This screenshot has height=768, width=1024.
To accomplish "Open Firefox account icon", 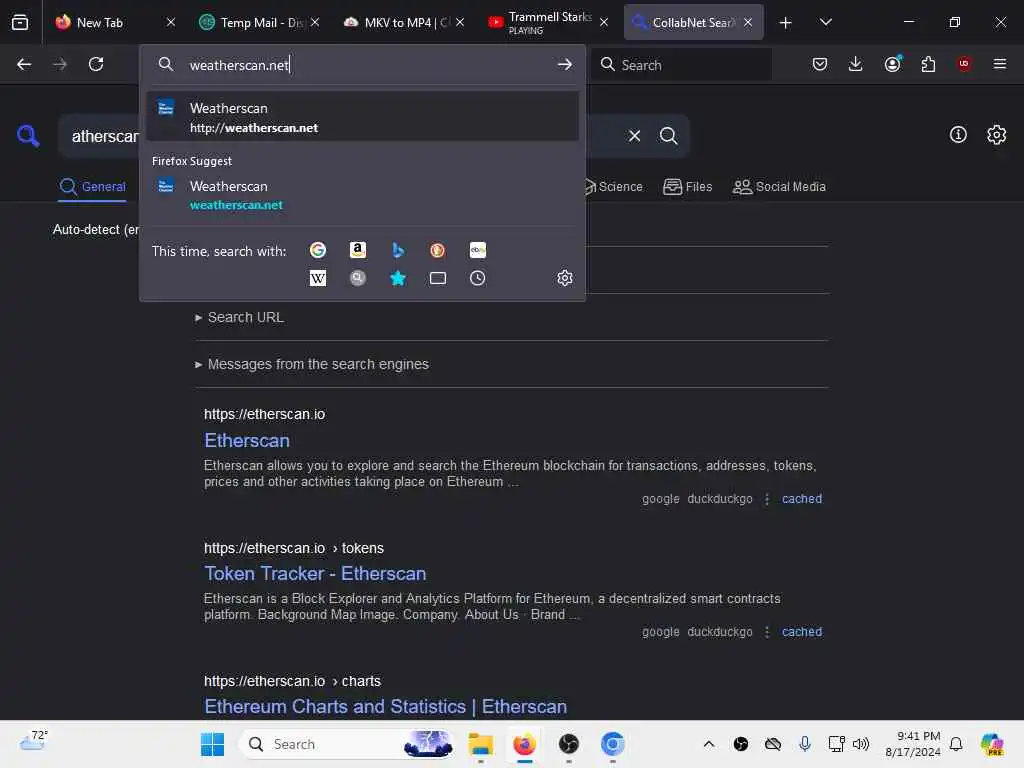I will (892, 64).
